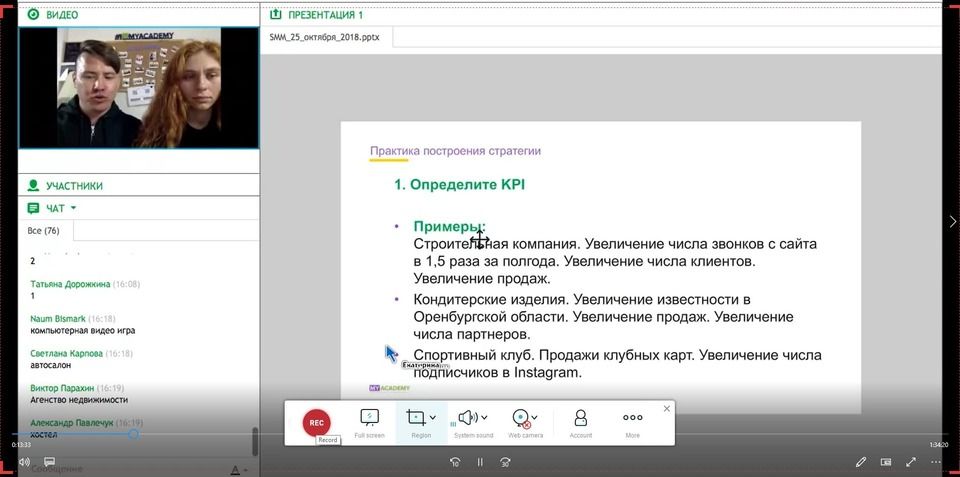This screenshot has width=960, height=477.
Task: Mute the video player volume
Action: [24, 461]
